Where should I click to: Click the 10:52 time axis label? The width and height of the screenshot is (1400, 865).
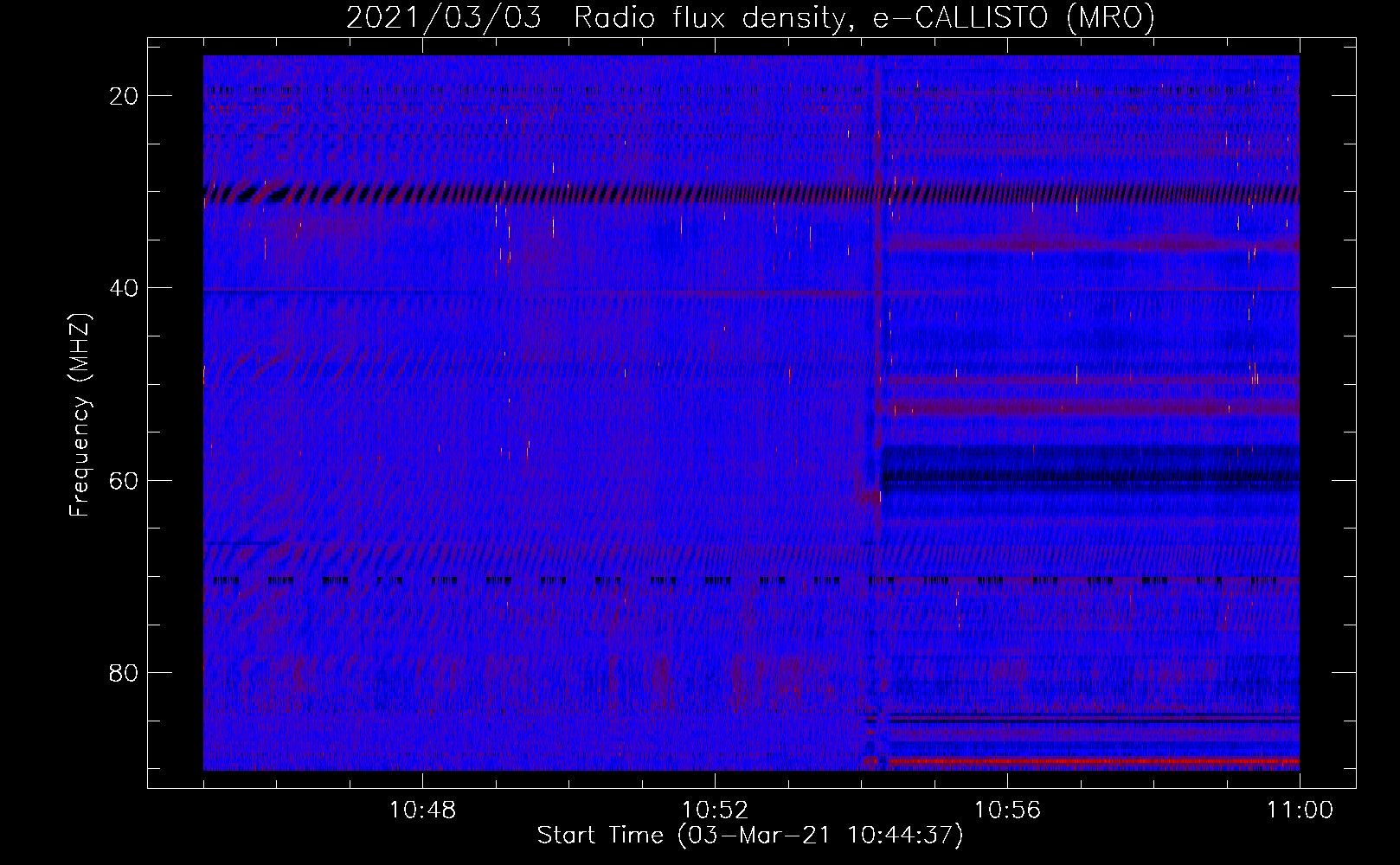click(x=715, y=811)
